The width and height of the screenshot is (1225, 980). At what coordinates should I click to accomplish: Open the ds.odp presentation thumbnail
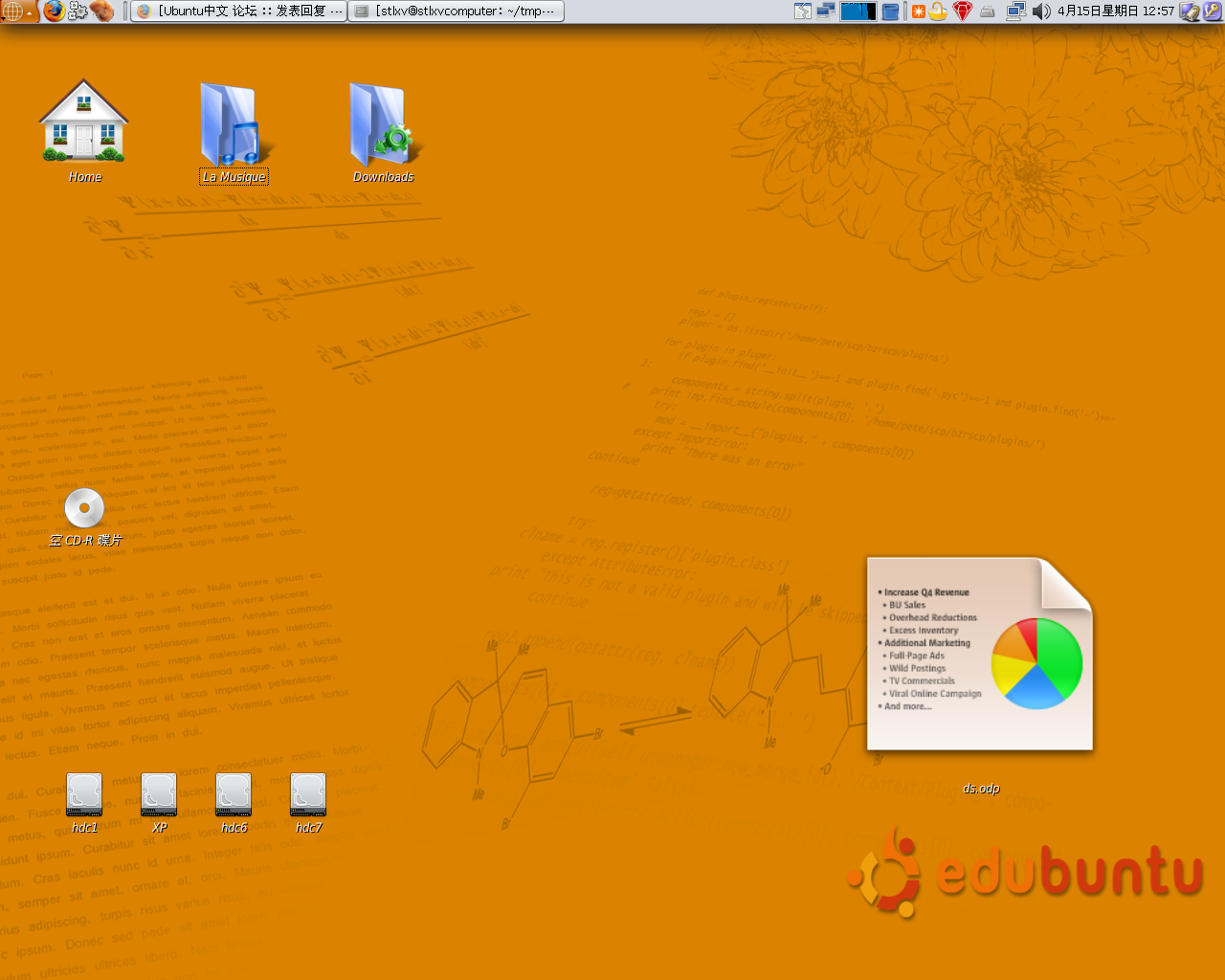980,655
